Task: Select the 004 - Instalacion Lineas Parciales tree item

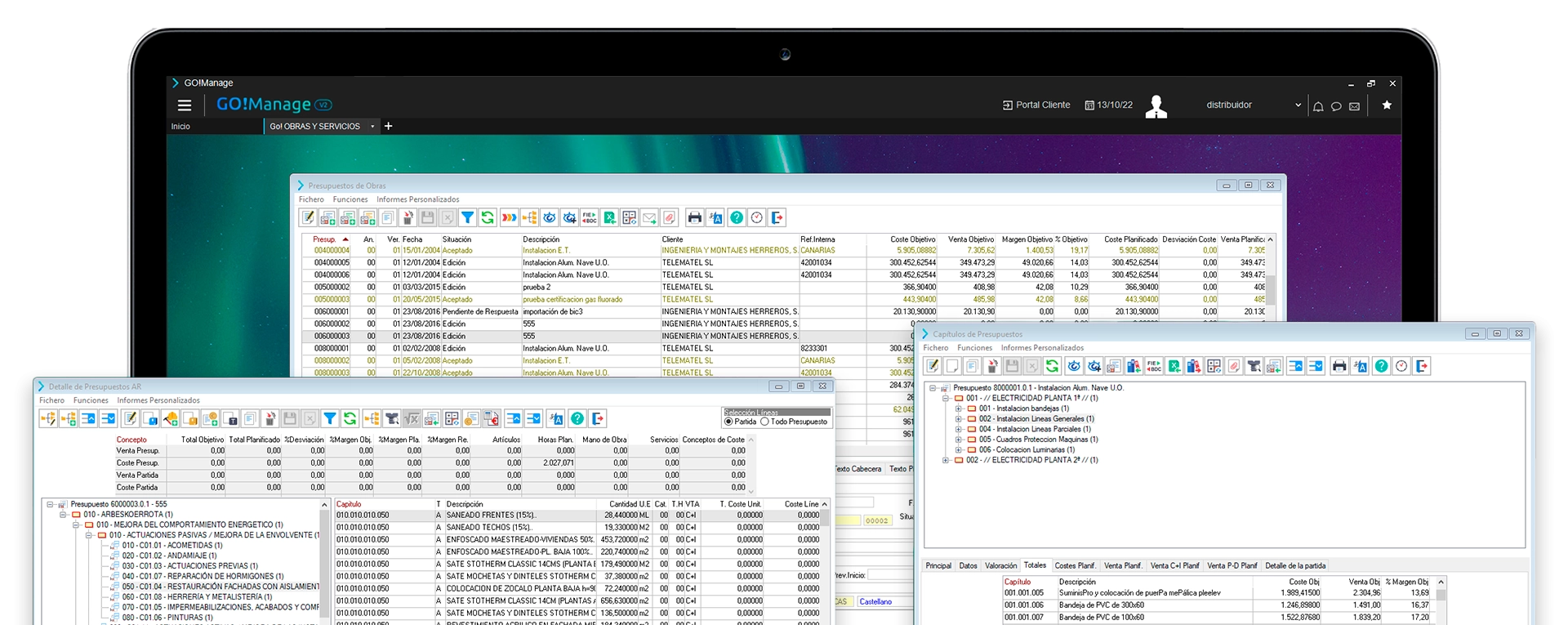Action: 1035,429
